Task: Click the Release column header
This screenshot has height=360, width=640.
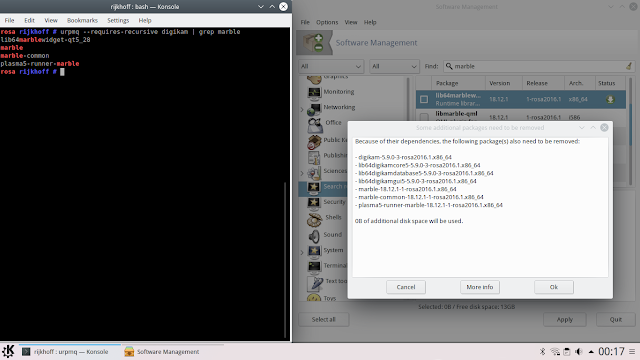Action: point(543,83)
